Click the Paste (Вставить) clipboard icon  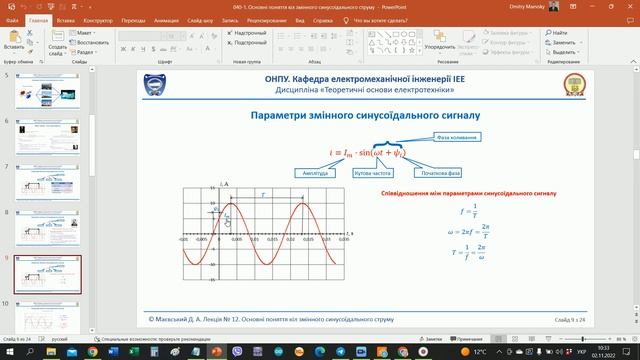14,37
